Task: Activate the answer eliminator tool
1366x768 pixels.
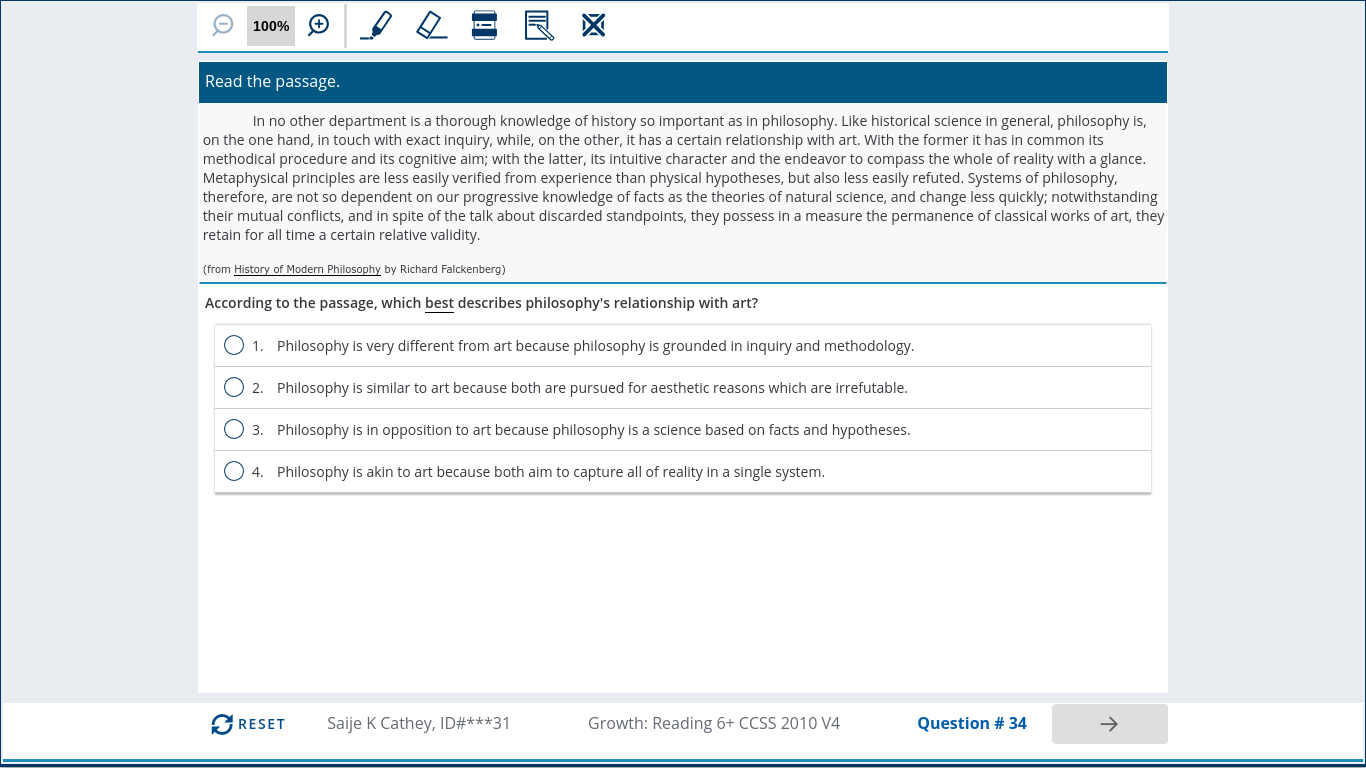Action: pyautogui.click(x=593, y=25)
